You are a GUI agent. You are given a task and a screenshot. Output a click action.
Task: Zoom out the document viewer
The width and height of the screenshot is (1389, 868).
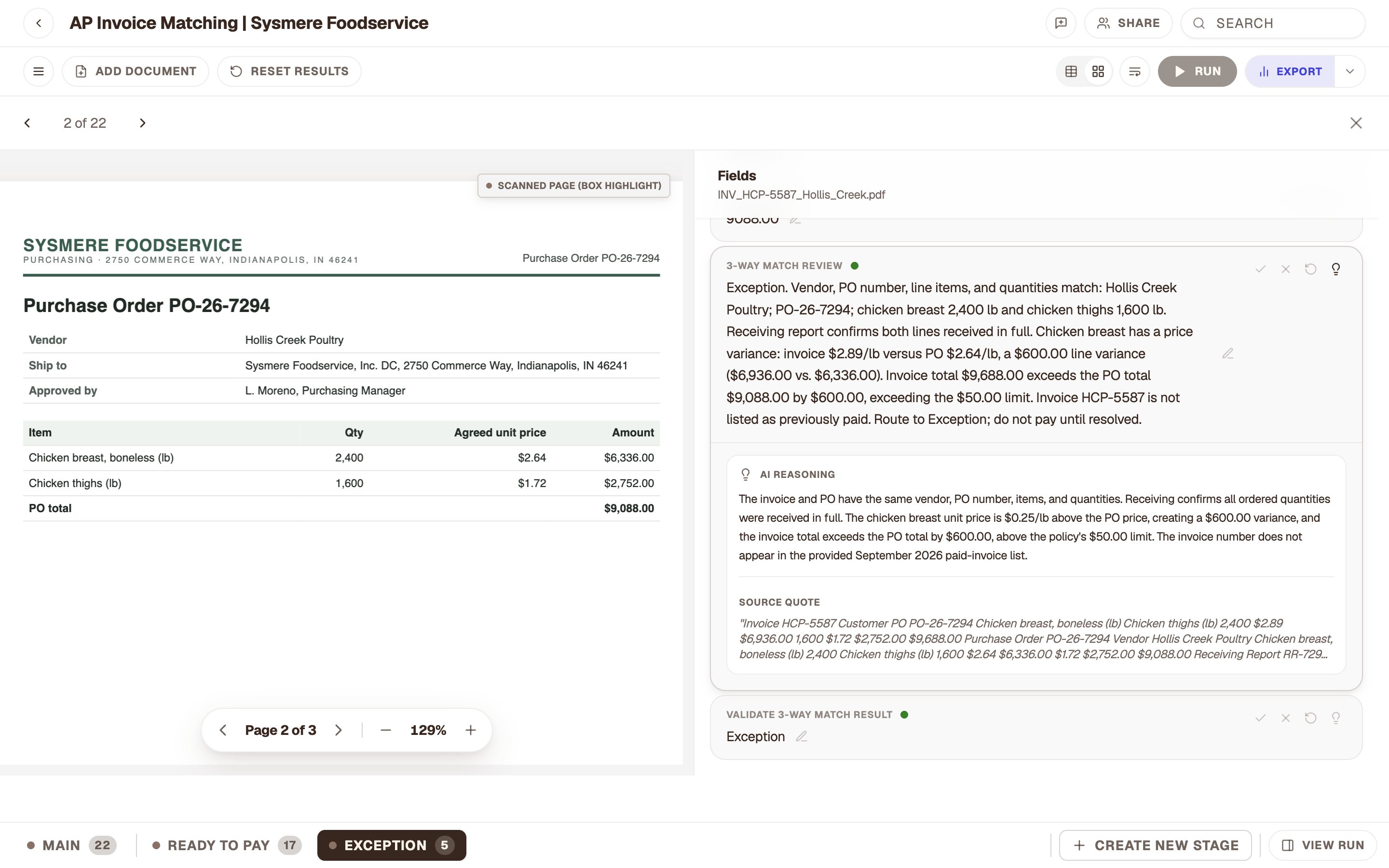pyautogui.click(x=386, y=730)
